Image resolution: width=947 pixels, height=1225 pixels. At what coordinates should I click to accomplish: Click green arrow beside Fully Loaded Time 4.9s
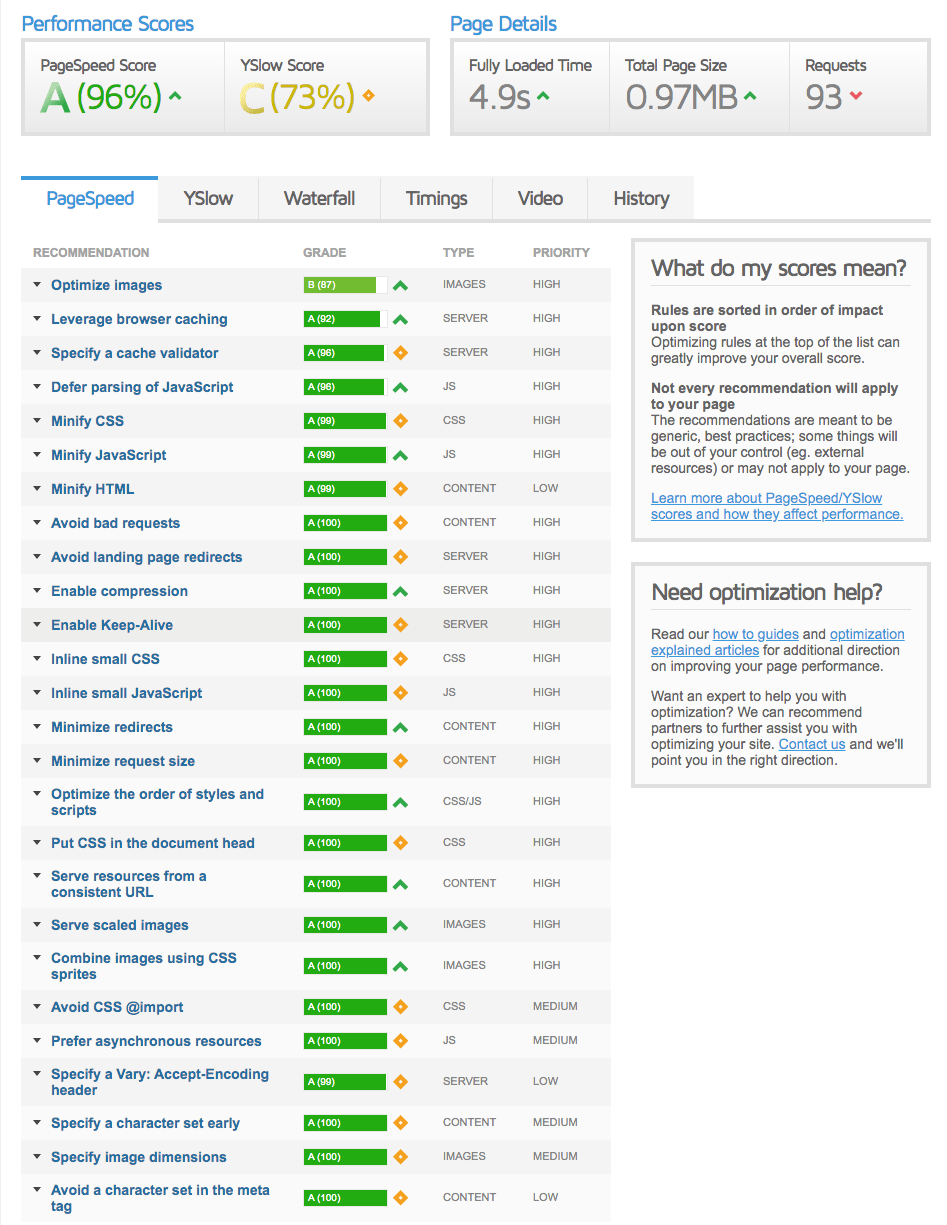coord(543,97)
